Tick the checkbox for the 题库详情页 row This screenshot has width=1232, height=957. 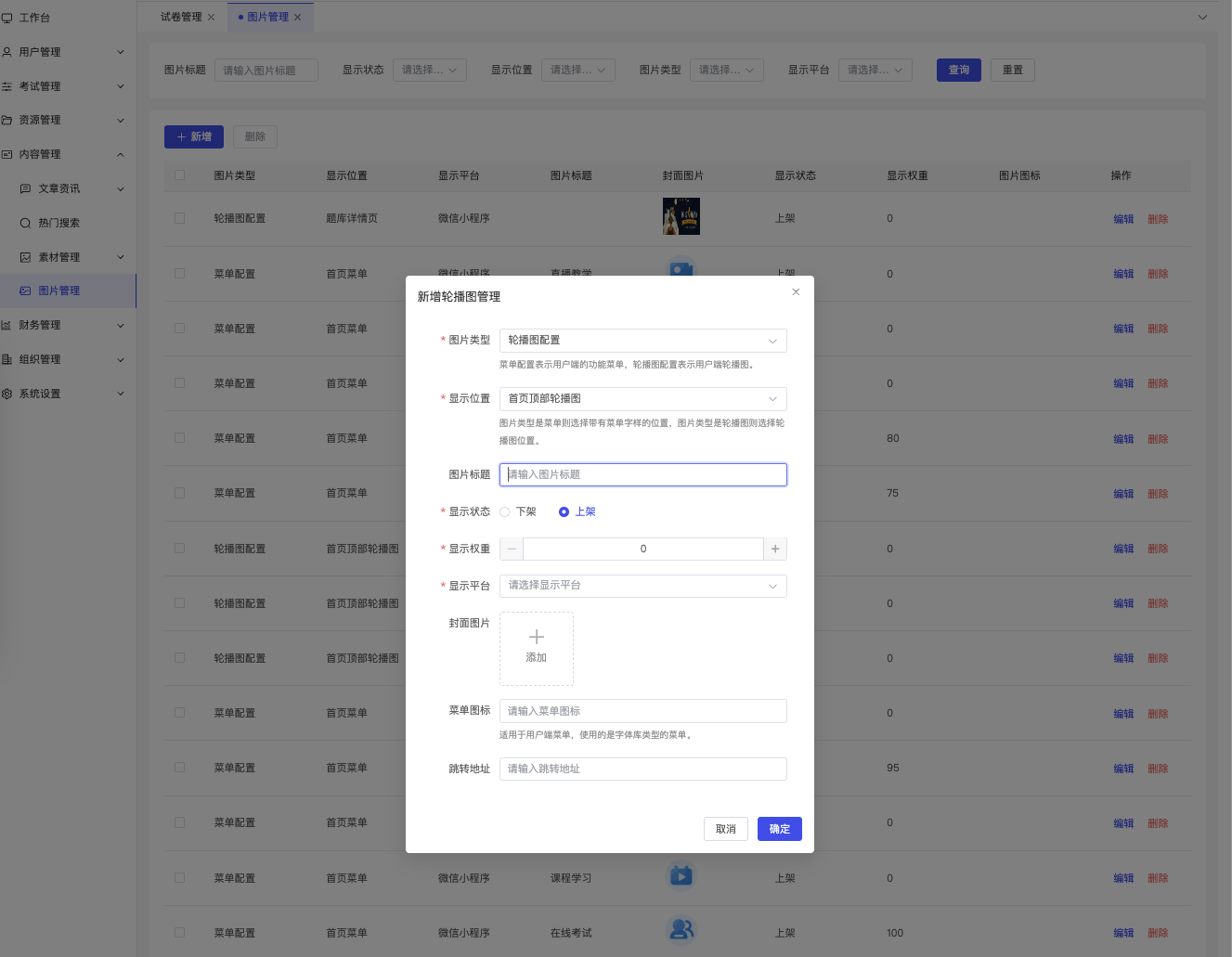[179, 218]
